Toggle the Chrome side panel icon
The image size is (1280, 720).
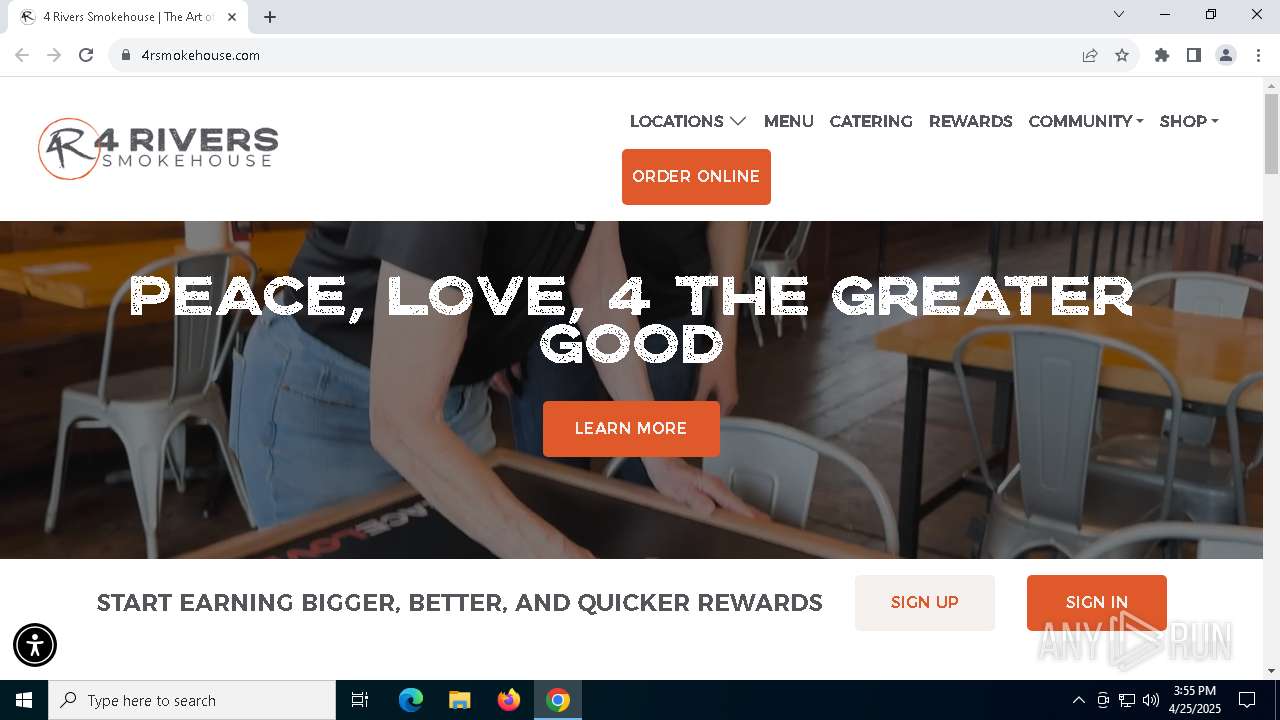point(1194,55)
